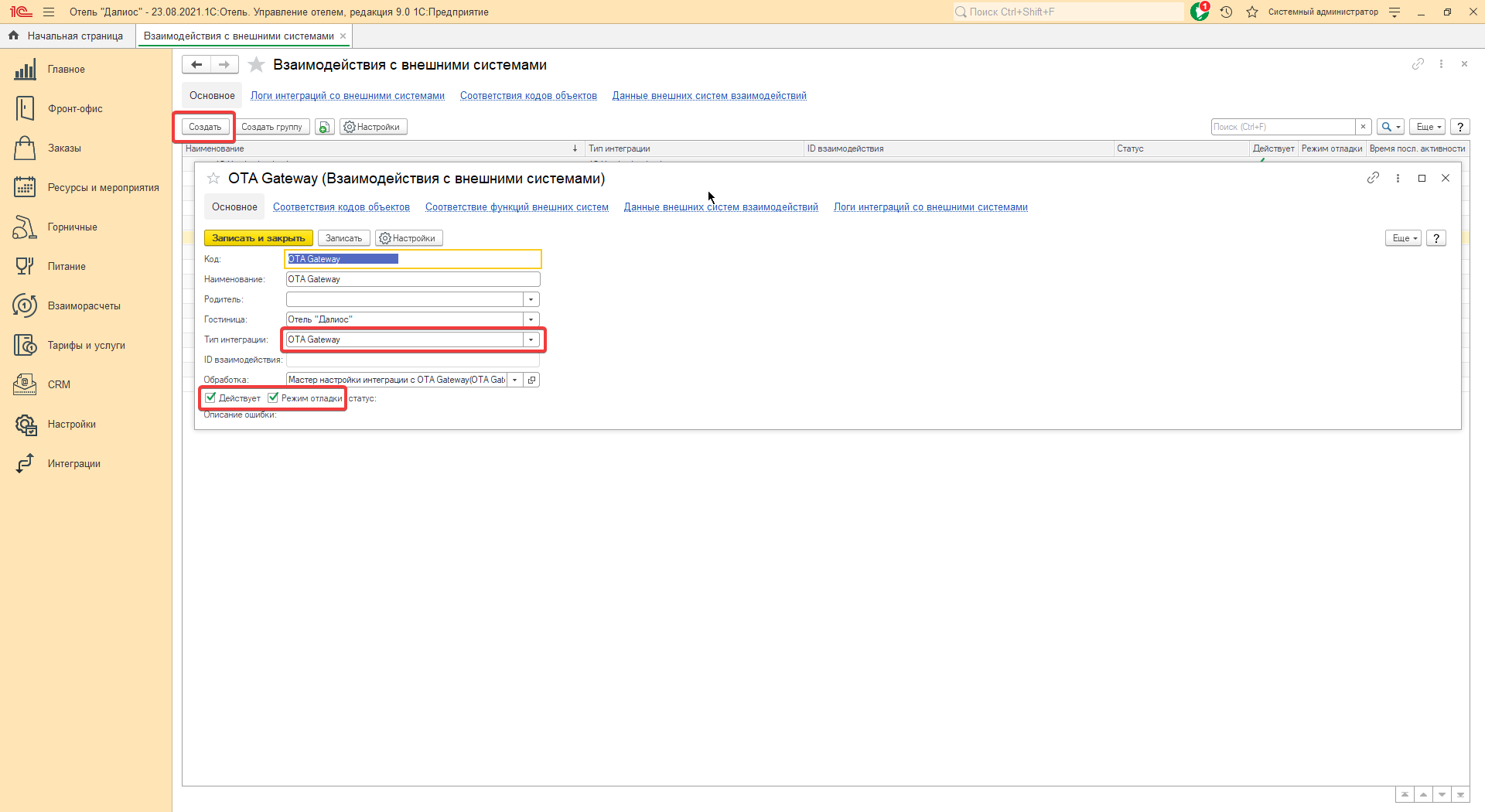This screenshot has height=812, width=1485.
Task: Click the Записать button
Action: pyautogui.click(x=343, y=238)
